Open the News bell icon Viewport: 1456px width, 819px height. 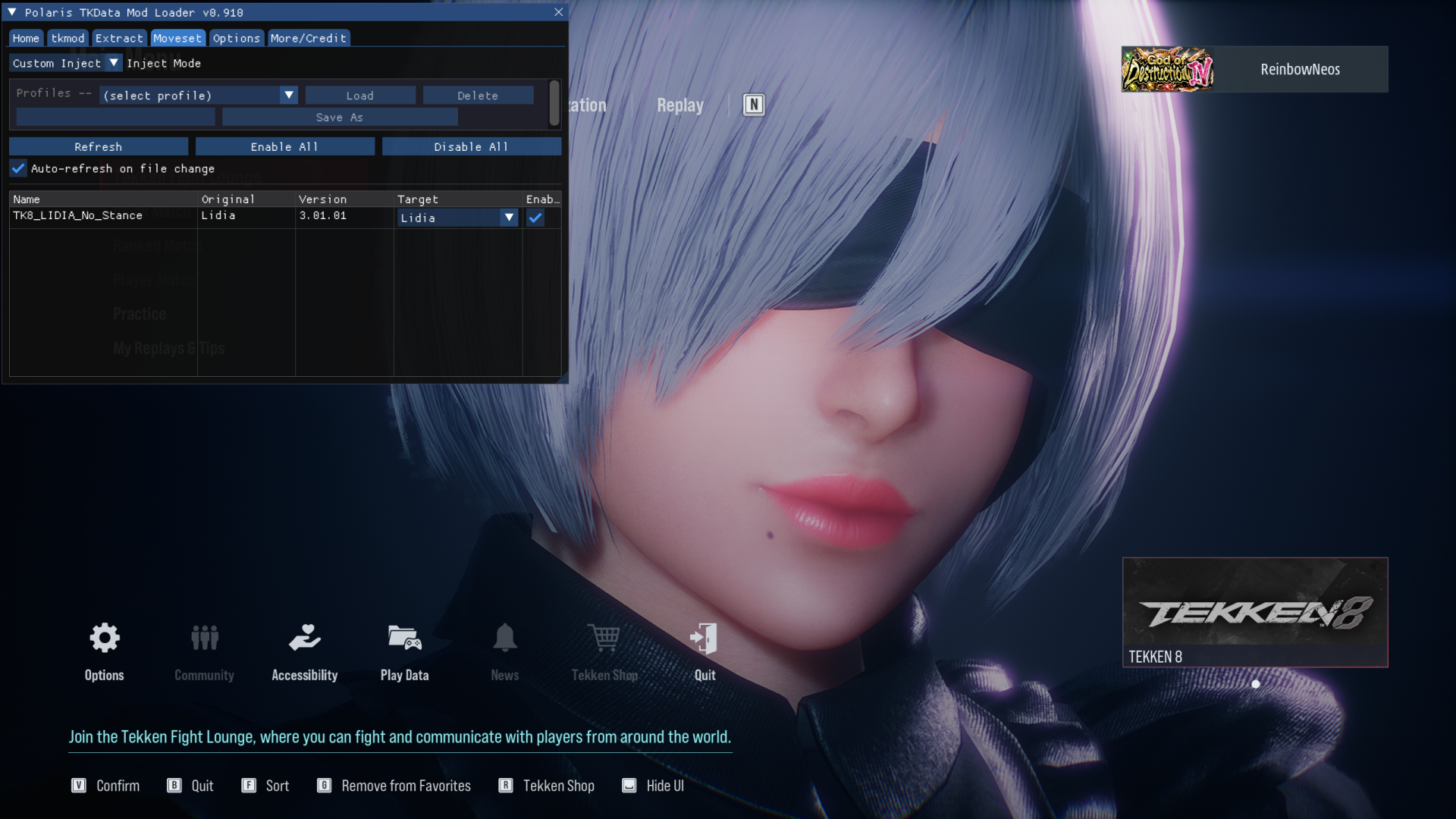[x=505, y=639]
